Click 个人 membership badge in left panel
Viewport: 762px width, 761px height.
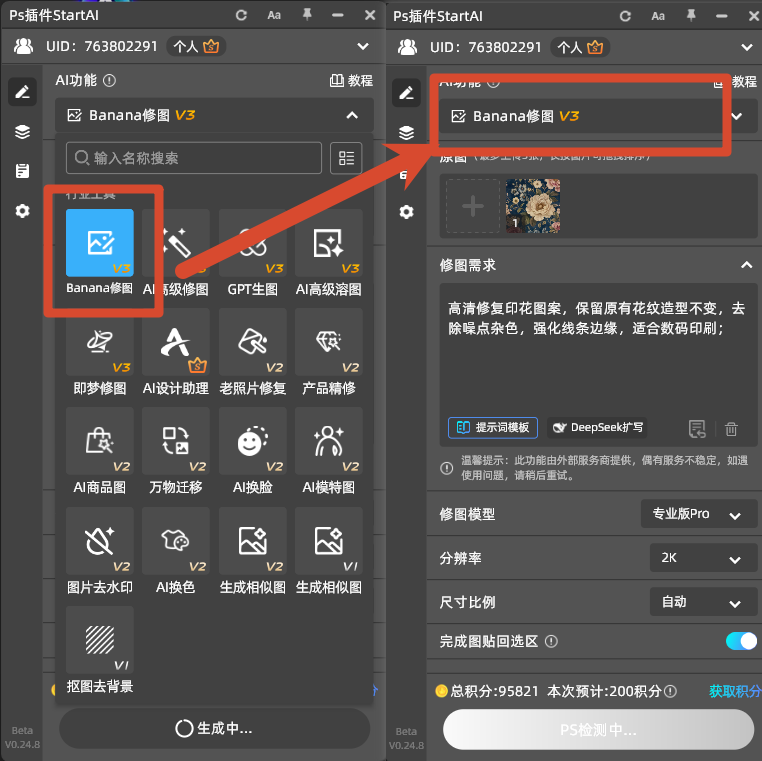pyautogui.click(x=196, y=46)
